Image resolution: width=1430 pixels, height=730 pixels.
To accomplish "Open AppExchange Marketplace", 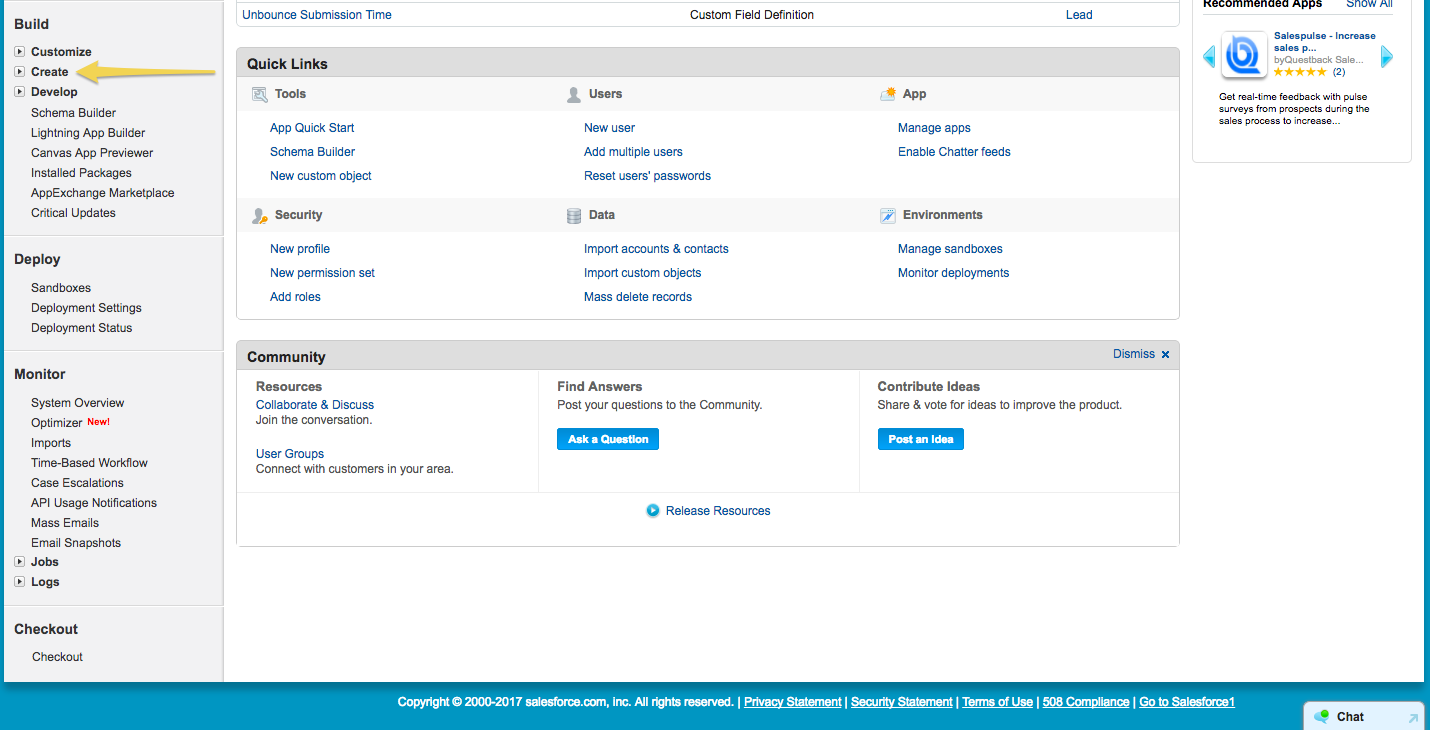I will 103,193.
